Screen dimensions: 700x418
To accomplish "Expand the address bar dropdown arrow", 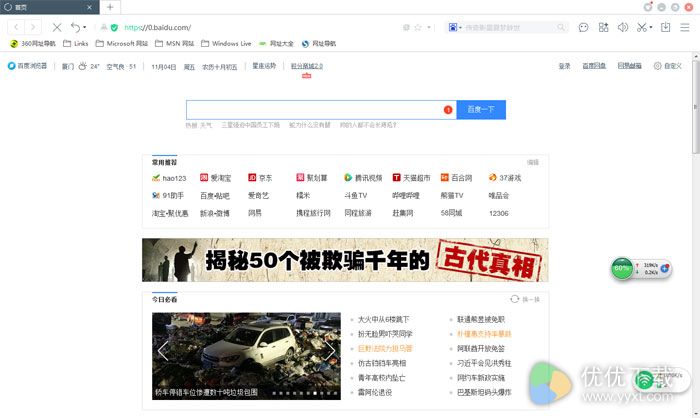I will pos(429,27).
